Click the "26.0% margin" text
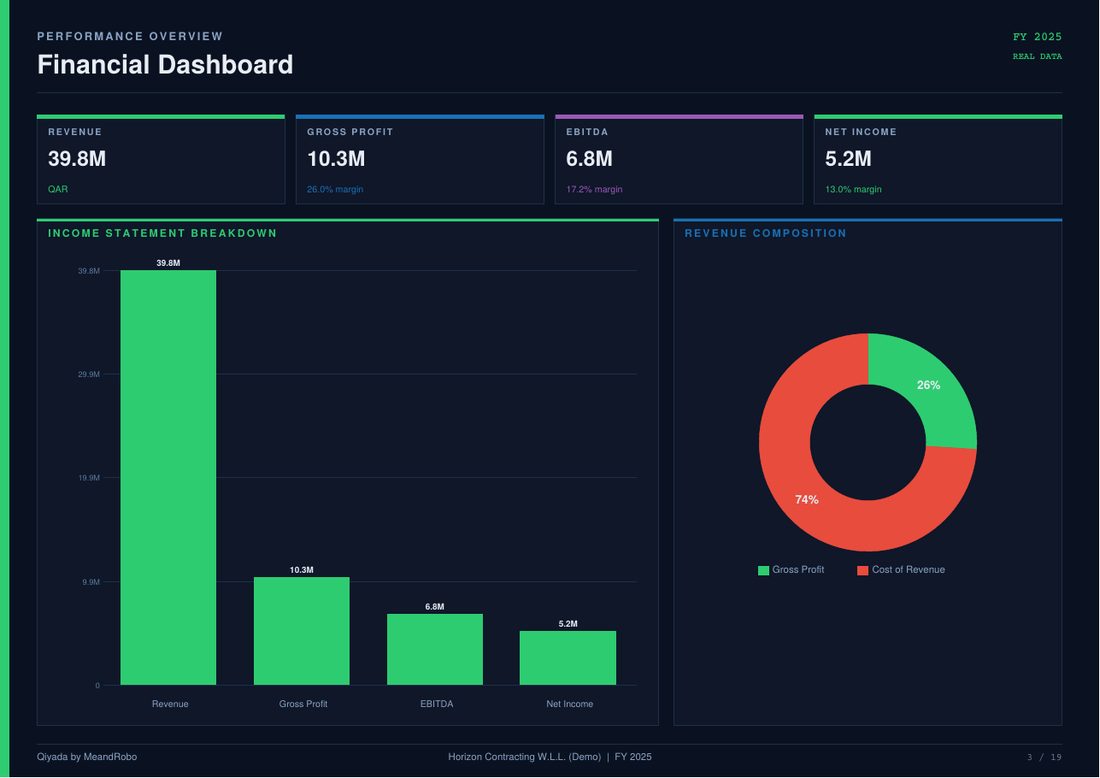This screenshot has height=778, width=1100. 335,189
